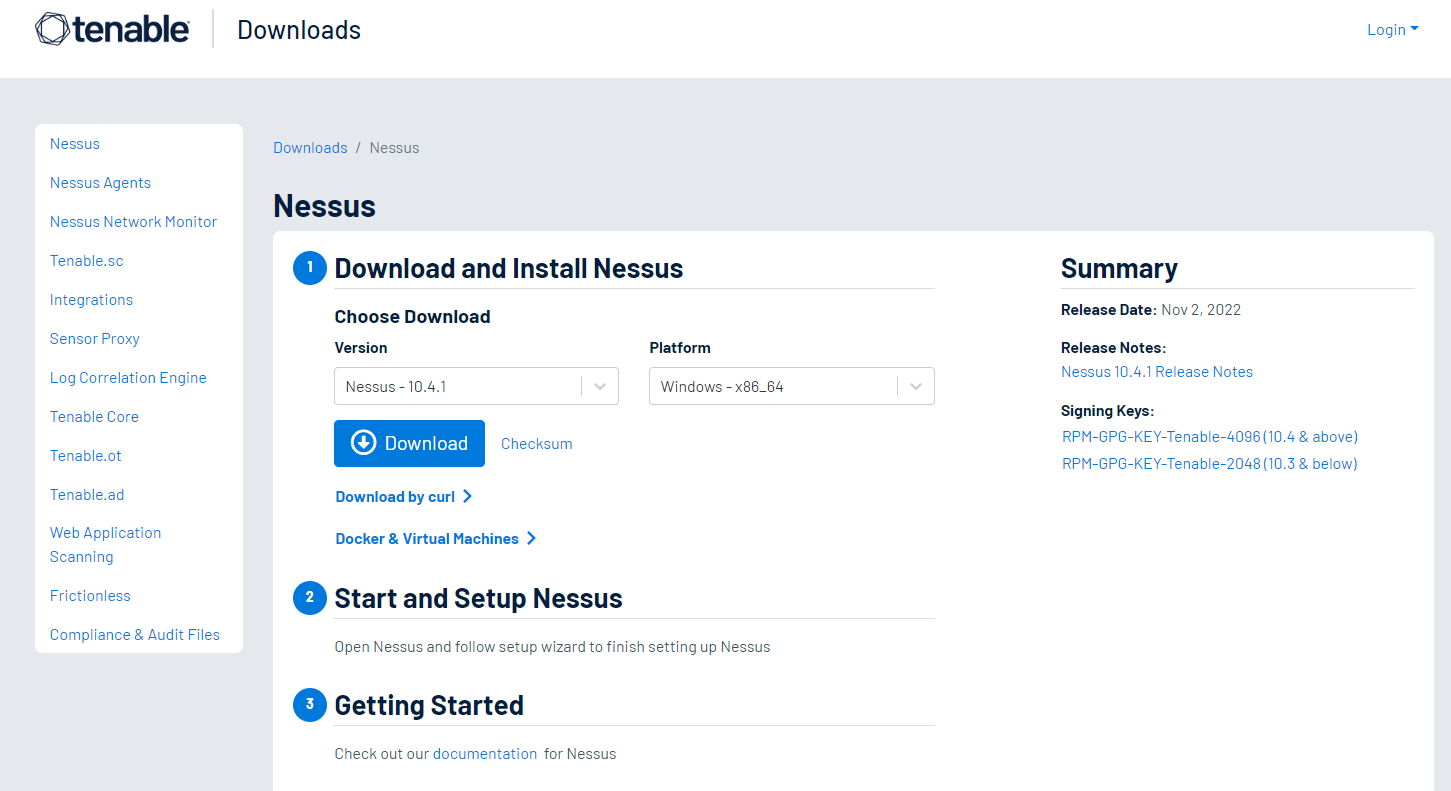Click the step 3 circle badge
The height and width of the screenshot is (791, 1451).
coord(310,705)
